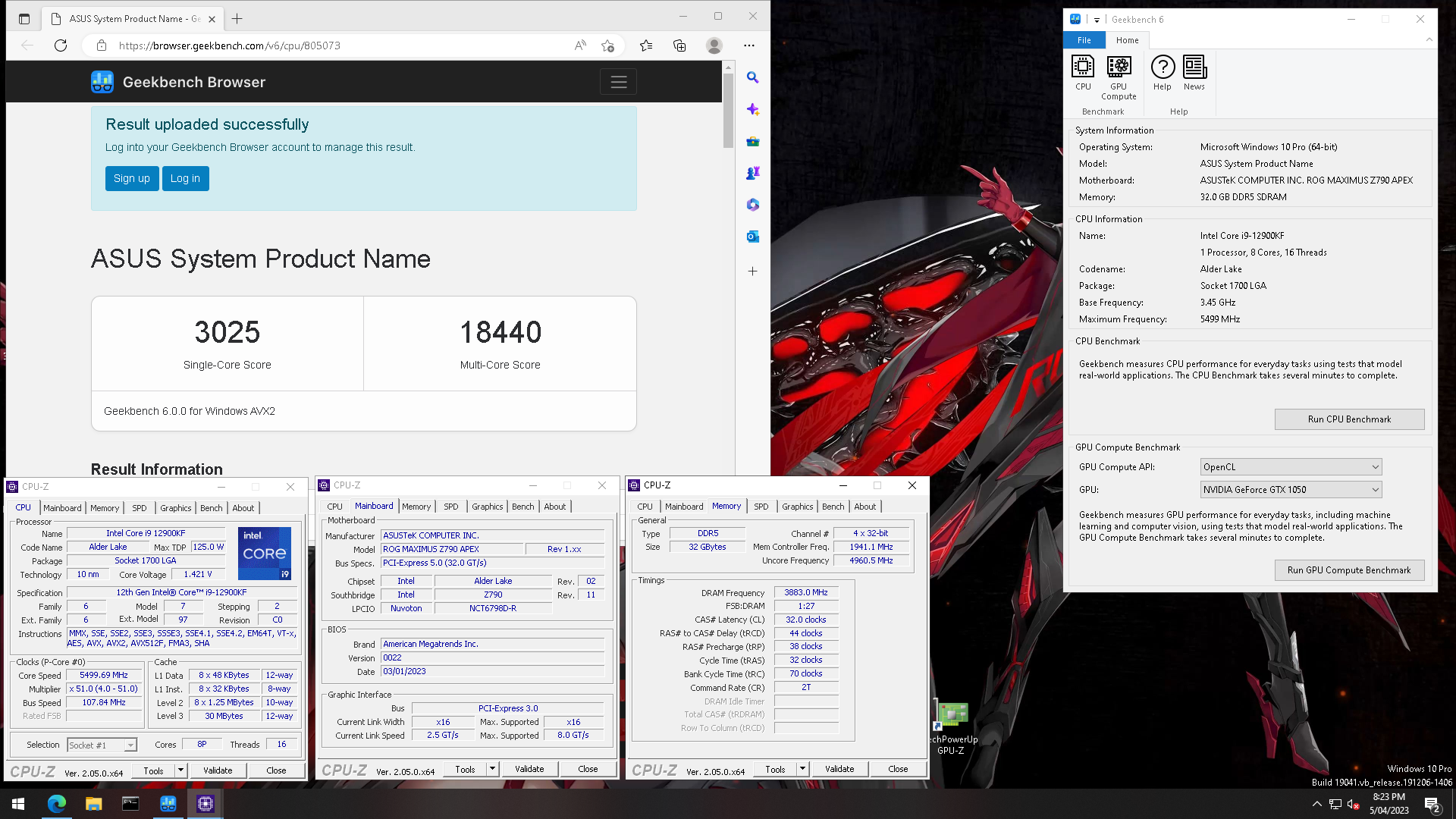Expand GPU Compute API OpenCL dropdown

pyautogui.click(x=1375, y=467)
